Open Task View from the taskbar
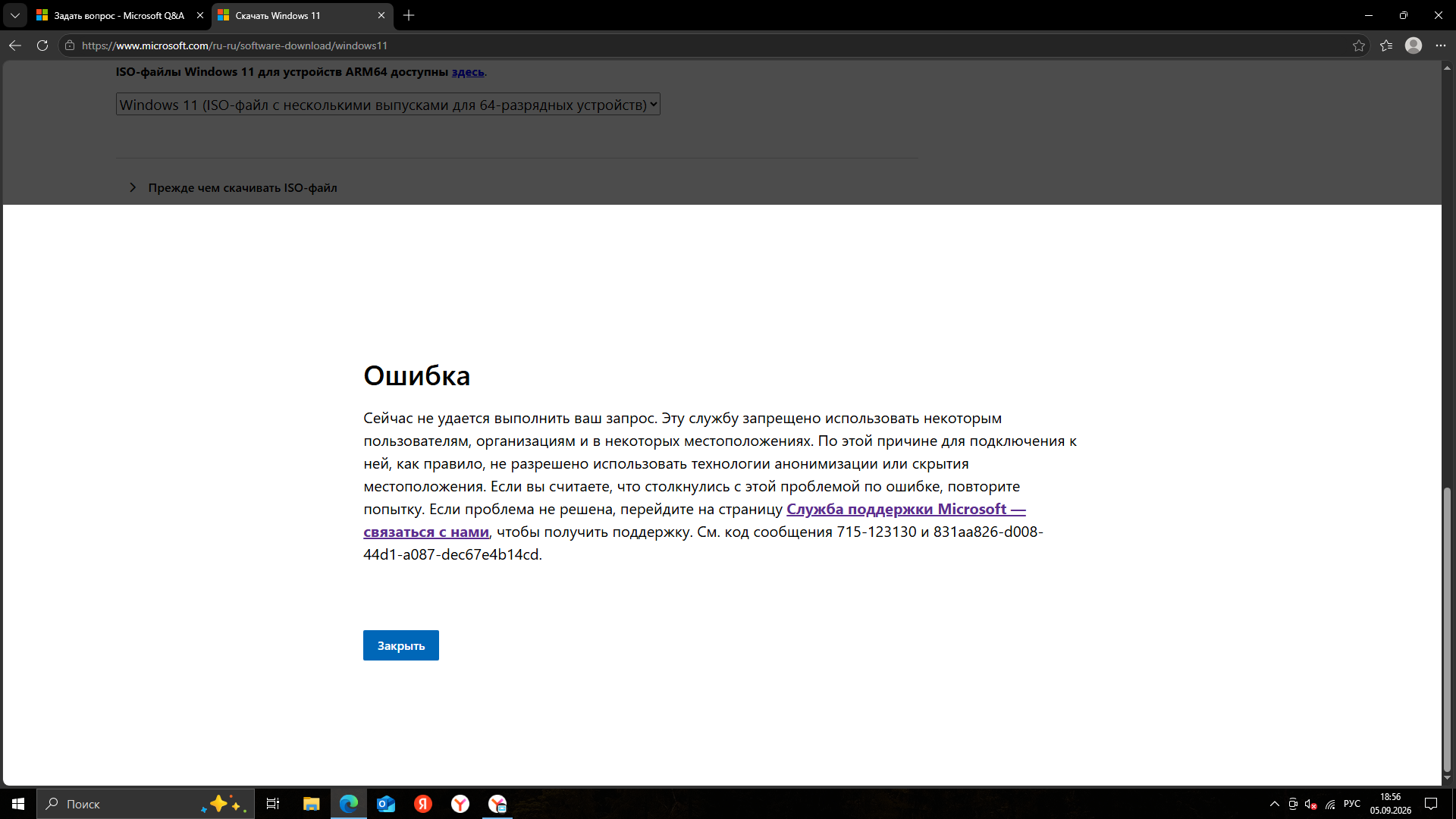The width and height of the screenshot is (1456, 819). click(x=273, y=804)
